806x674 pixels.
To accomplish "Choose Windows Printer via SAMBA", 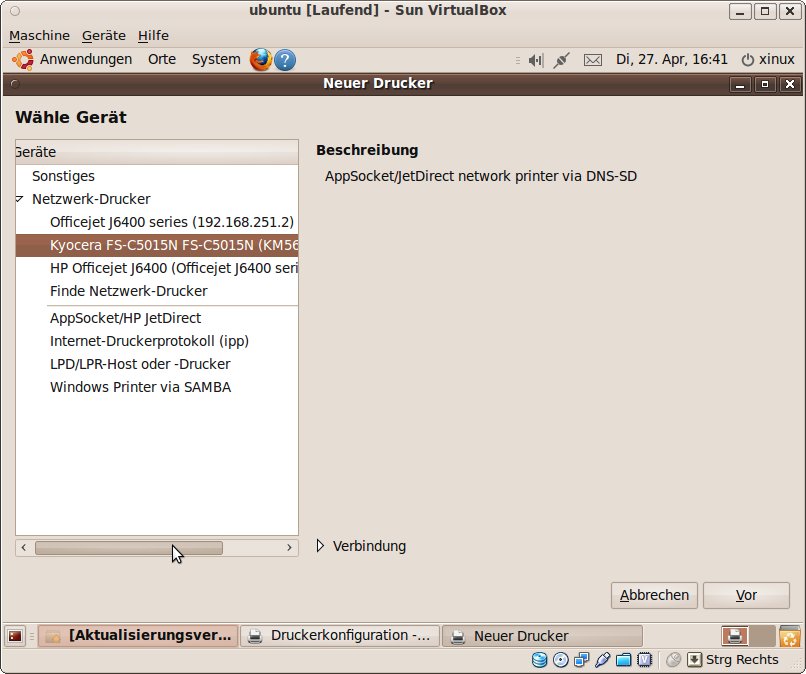I will 139,387.
